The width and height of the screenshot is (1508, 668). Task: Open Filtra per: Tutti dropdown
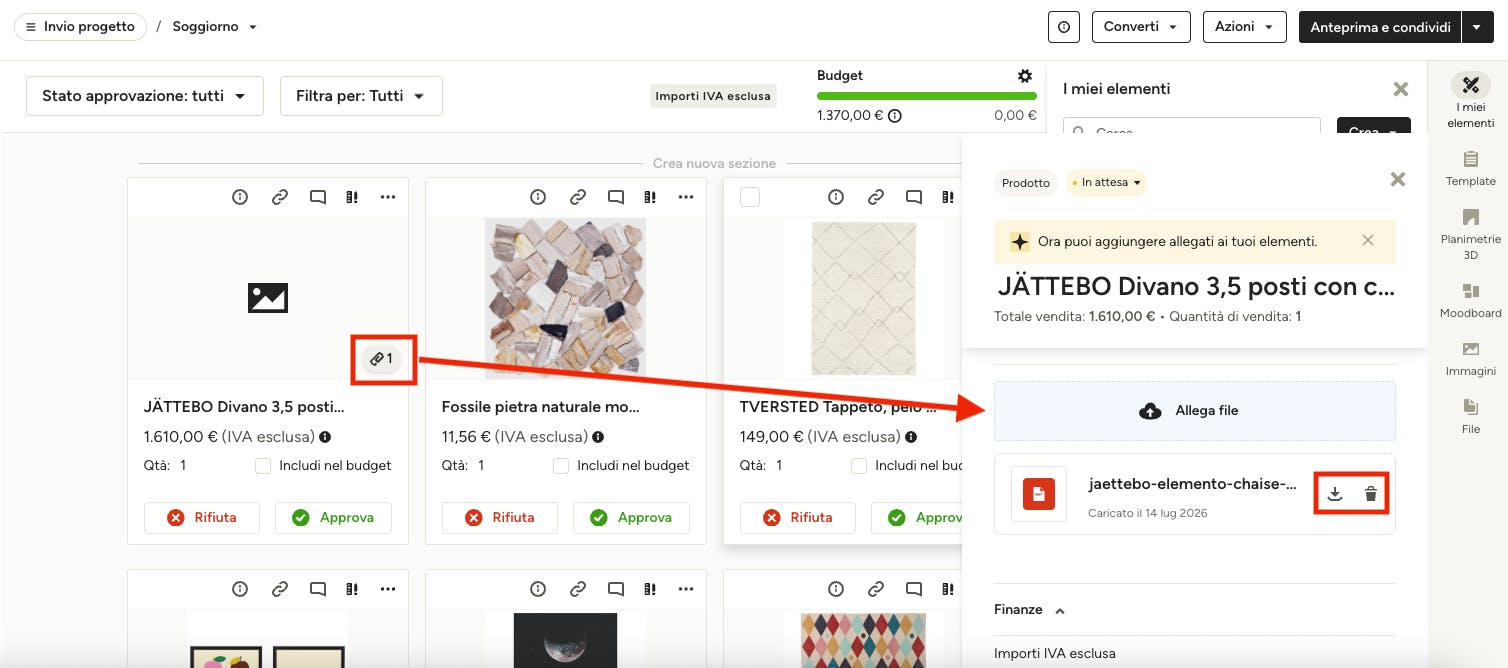[361, 96]
